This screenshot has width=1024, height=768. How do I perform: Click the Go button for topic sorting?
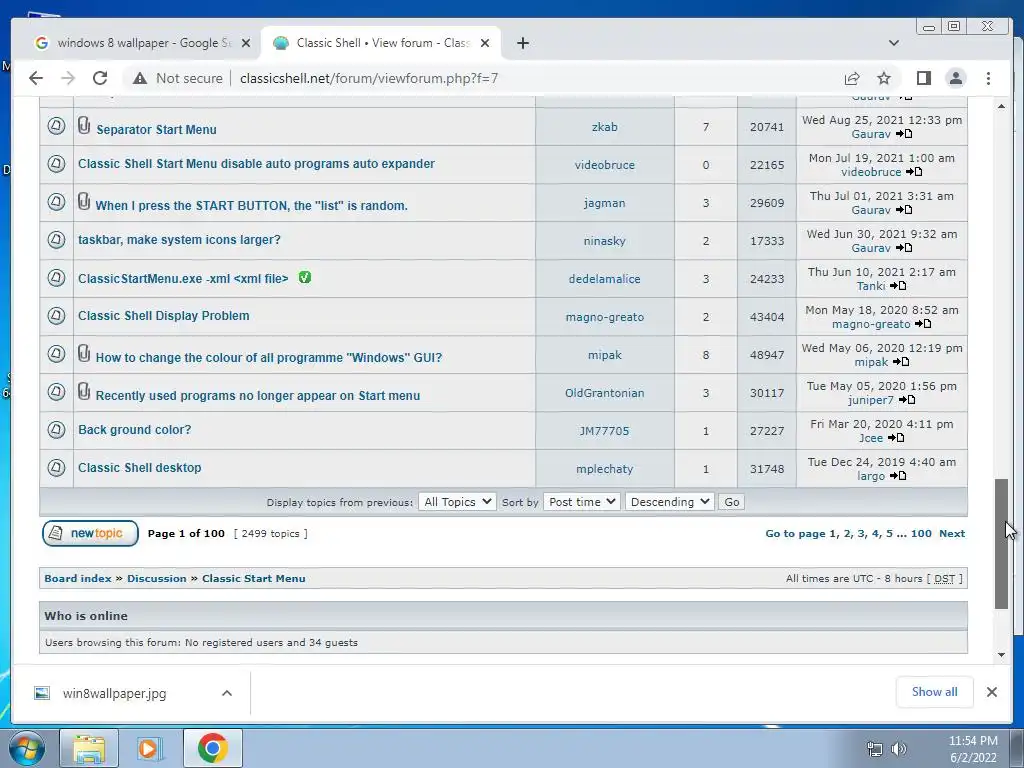click(x=731, y=502)
